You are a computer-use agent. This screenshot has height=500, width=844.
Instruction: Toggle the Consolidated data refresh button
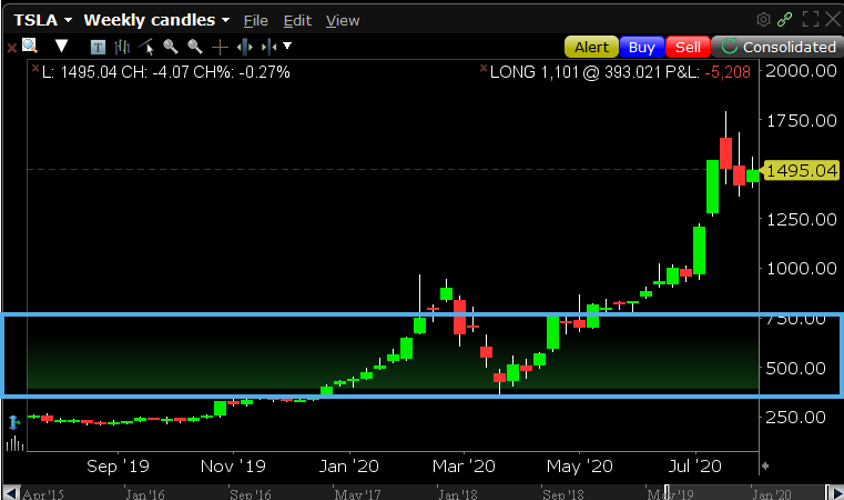point(777,47)
